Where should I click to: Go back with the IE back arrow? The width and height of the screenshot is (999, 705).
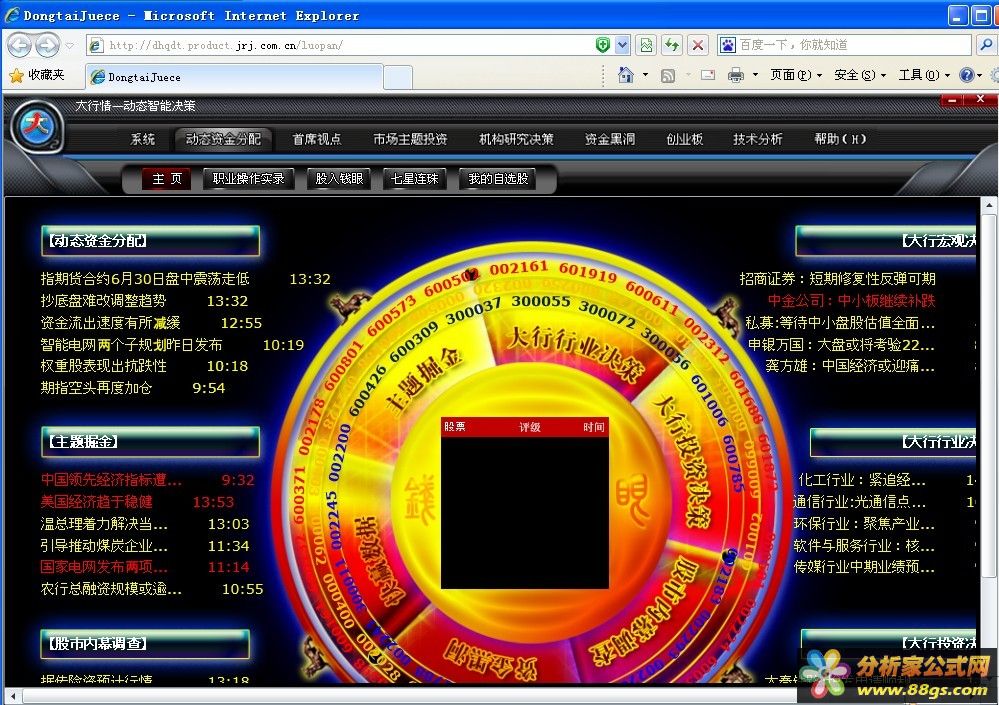[19, 45]
